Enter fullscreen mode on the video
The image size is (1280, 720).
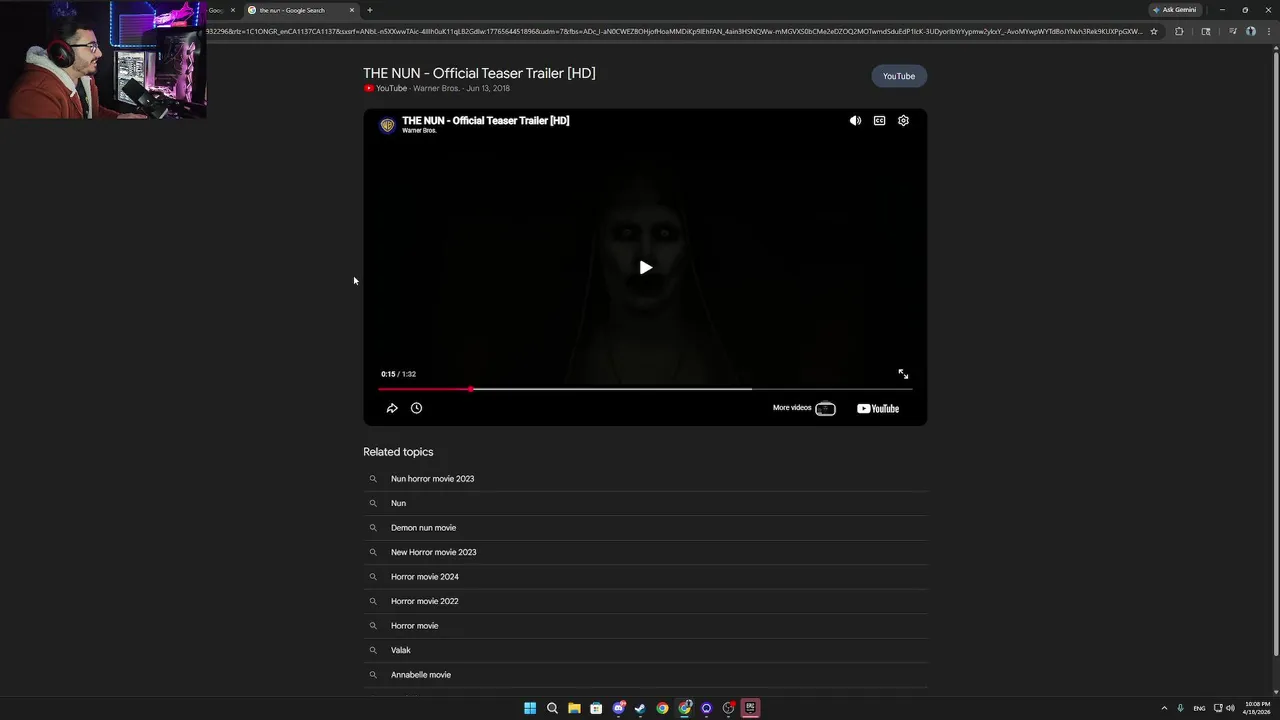903,374
